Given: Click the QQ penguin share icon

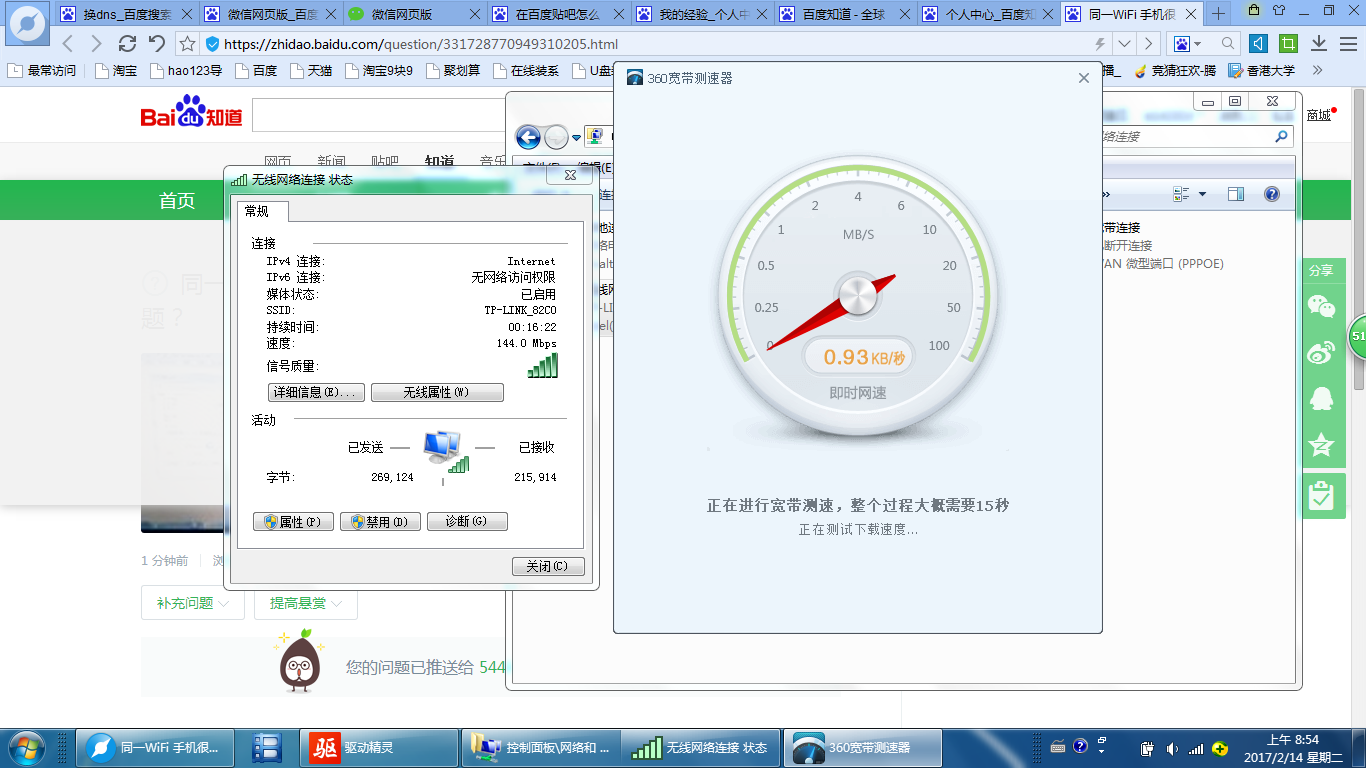Looking at the screenshot, I should (x=1322, y=398).
